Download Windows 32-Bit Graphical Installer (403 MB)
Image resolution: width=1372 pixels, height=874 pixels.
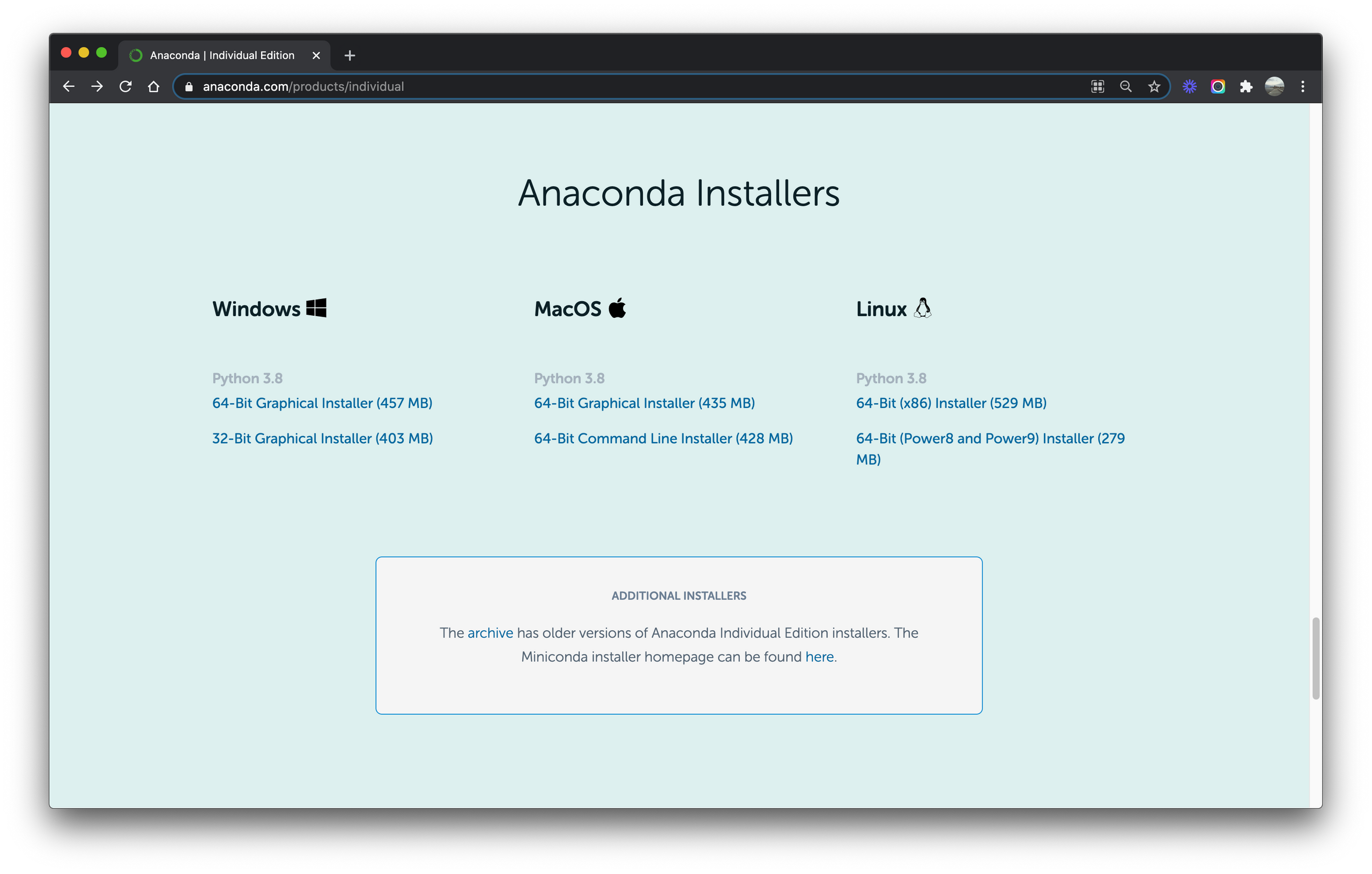322,438
